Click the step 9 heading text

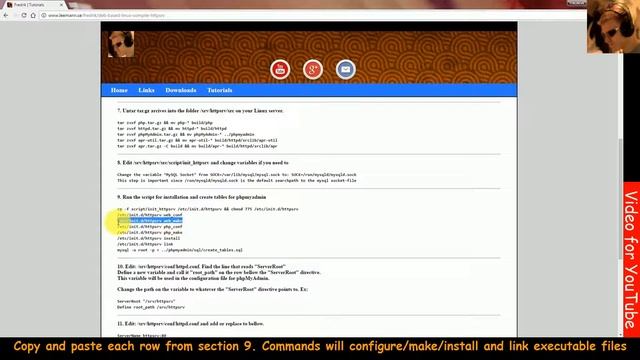(x=192, y=197)
